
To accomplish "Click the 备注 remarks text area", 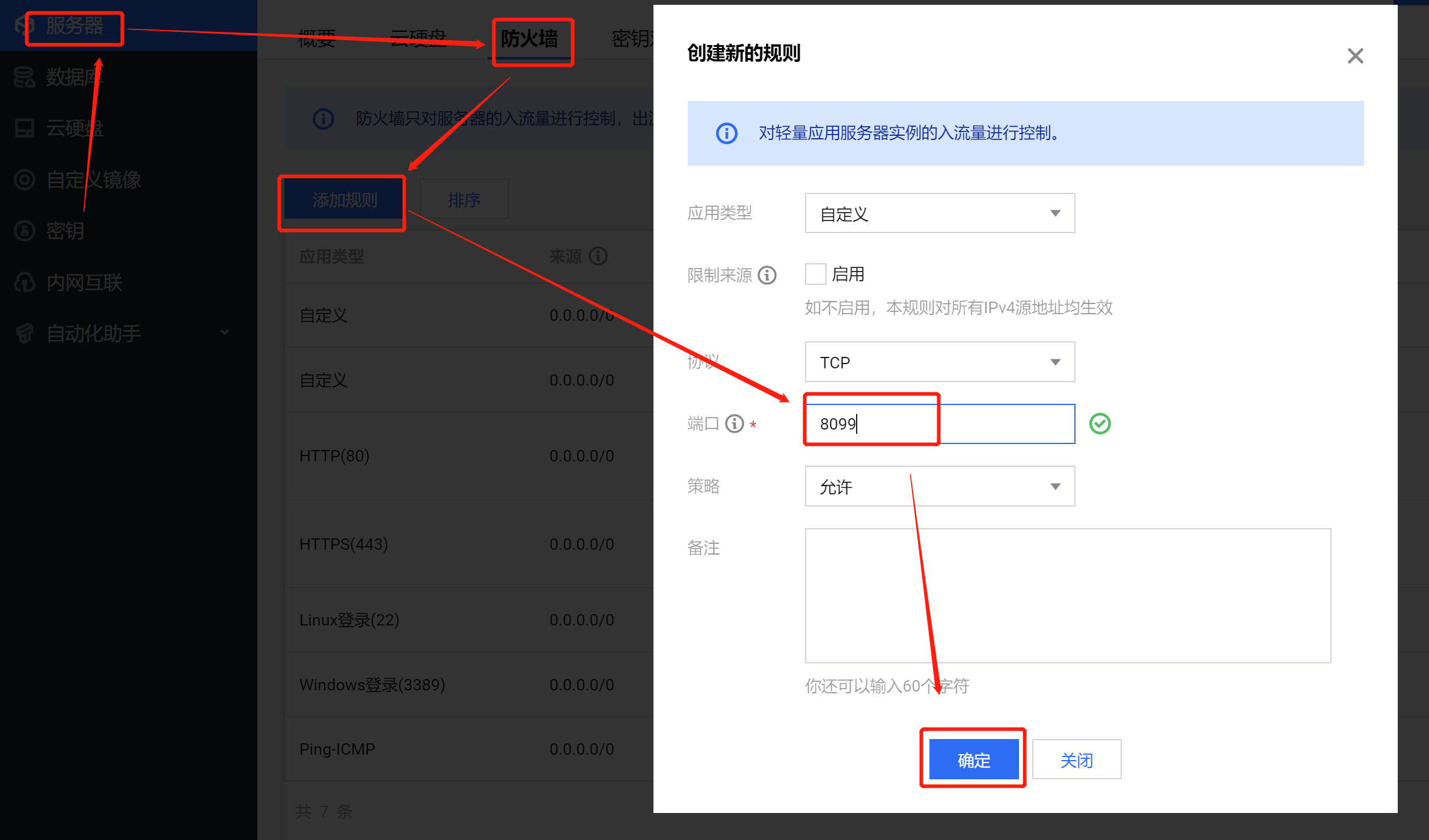I will [1068, 595].
